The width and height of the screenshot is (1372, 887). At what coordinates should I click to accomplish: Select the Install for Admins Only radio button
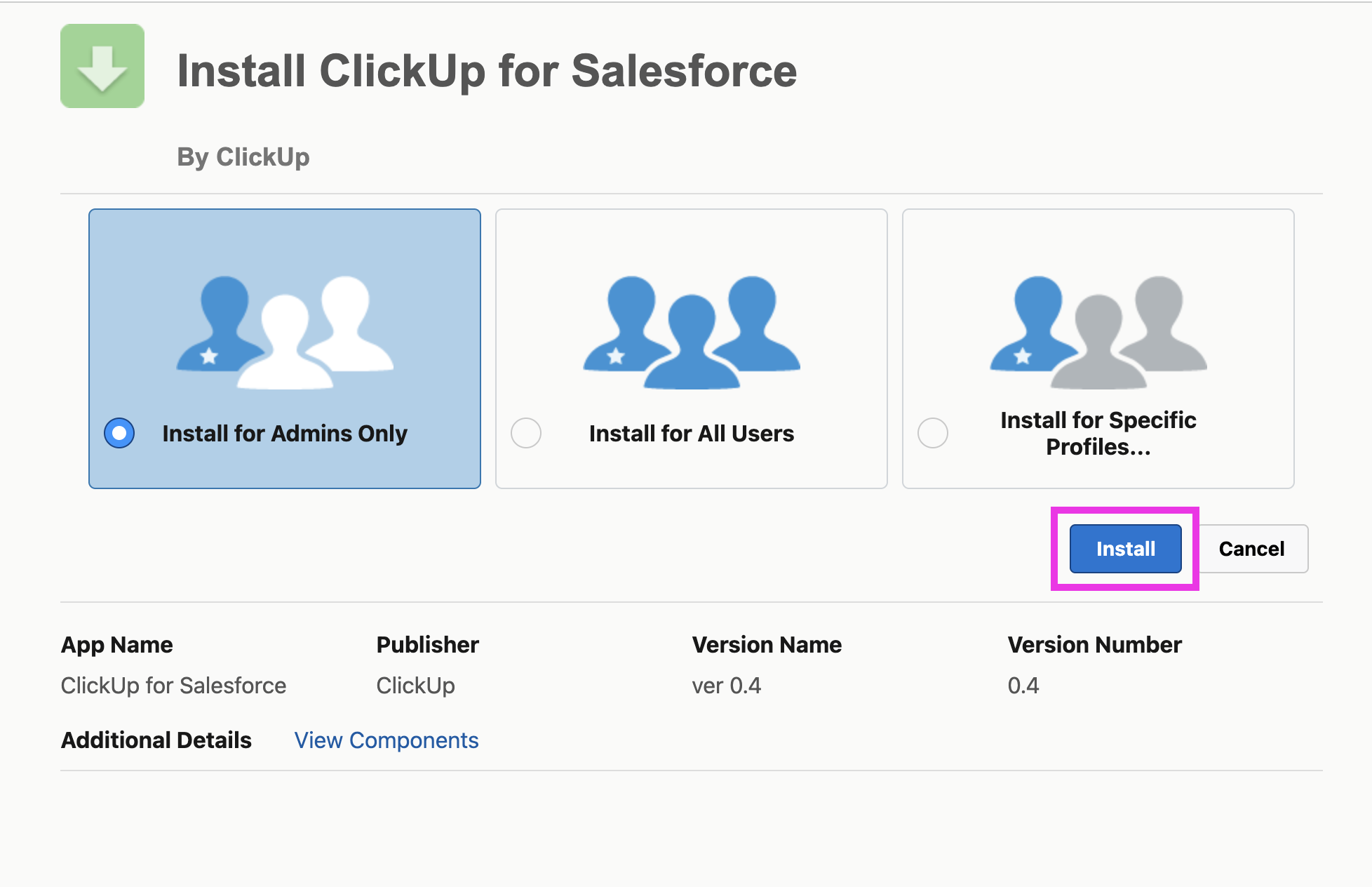[x=119, y=433]
